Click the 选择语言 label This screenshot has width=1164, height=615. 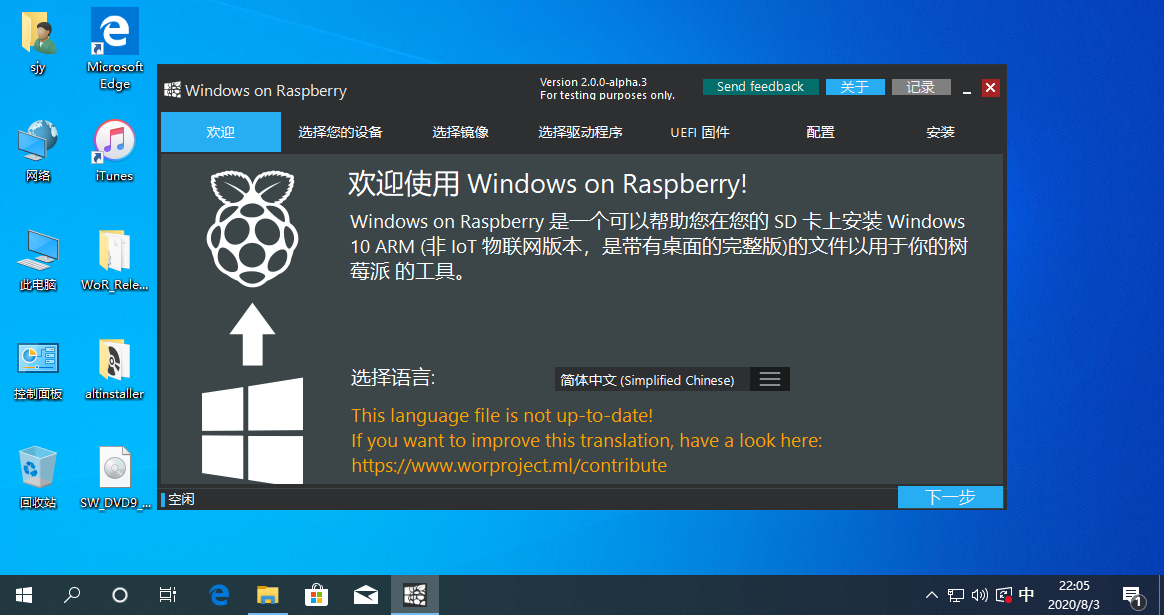pyautogui.click(x=393, y=377)
